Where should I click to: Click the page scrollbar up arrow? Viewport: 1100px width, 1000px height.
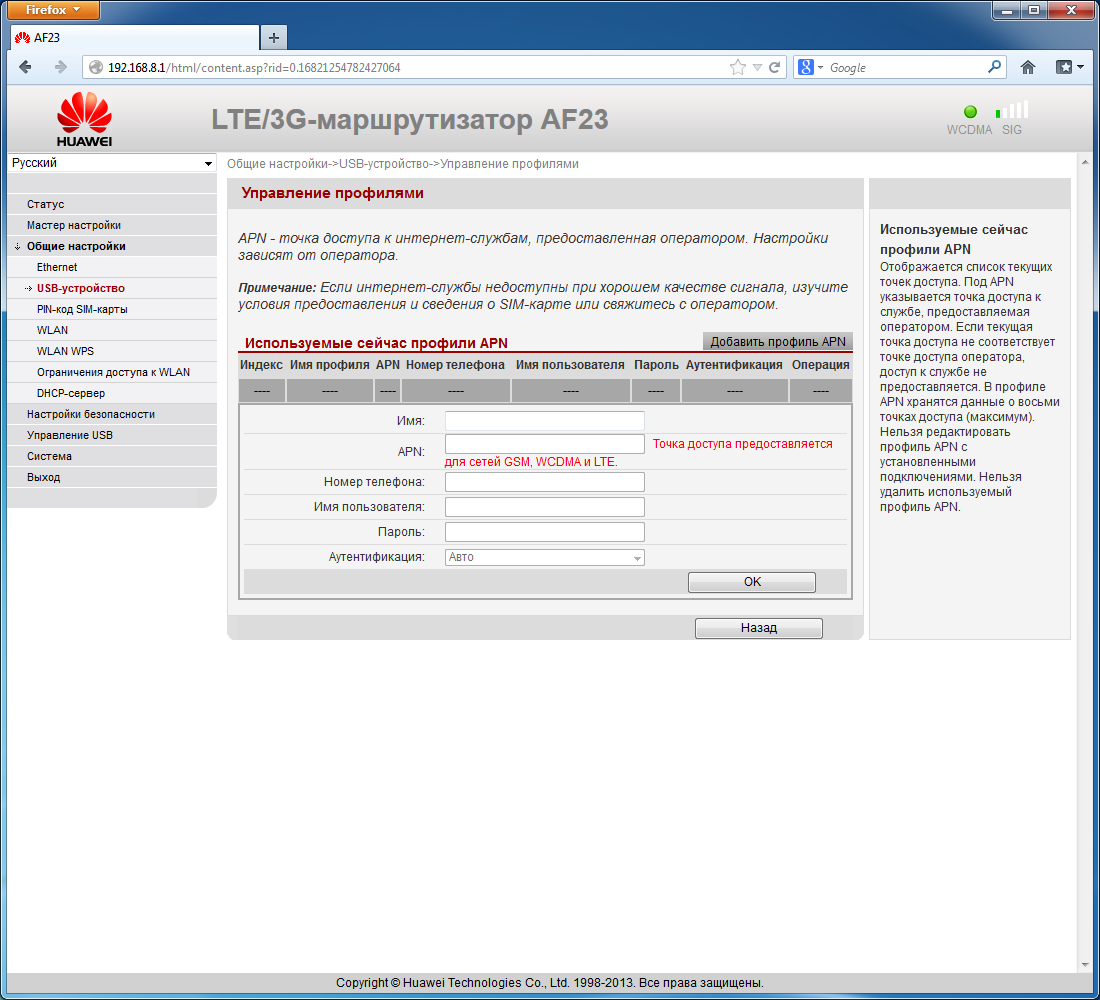[1085, 162]
